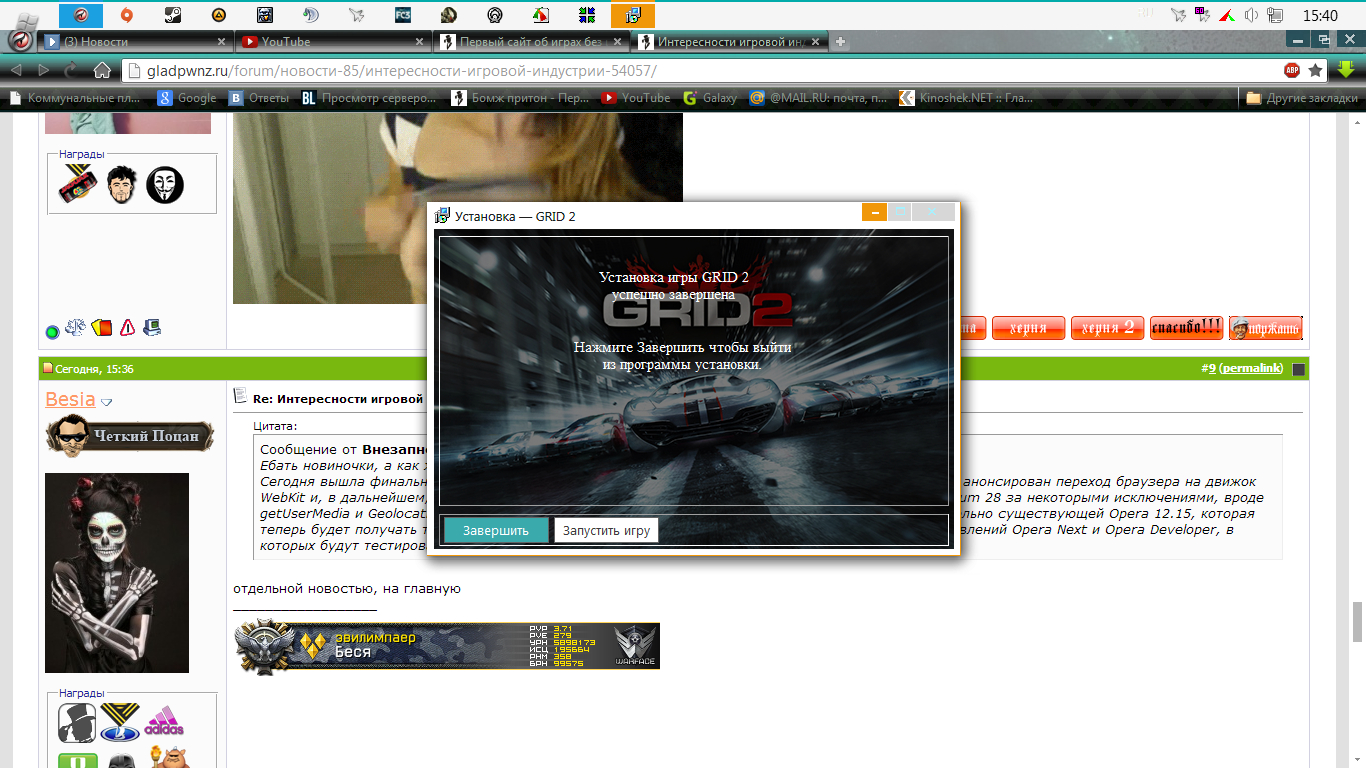
Task: Switch to the Первый сайт об играх tab
Action: (532, 42)
